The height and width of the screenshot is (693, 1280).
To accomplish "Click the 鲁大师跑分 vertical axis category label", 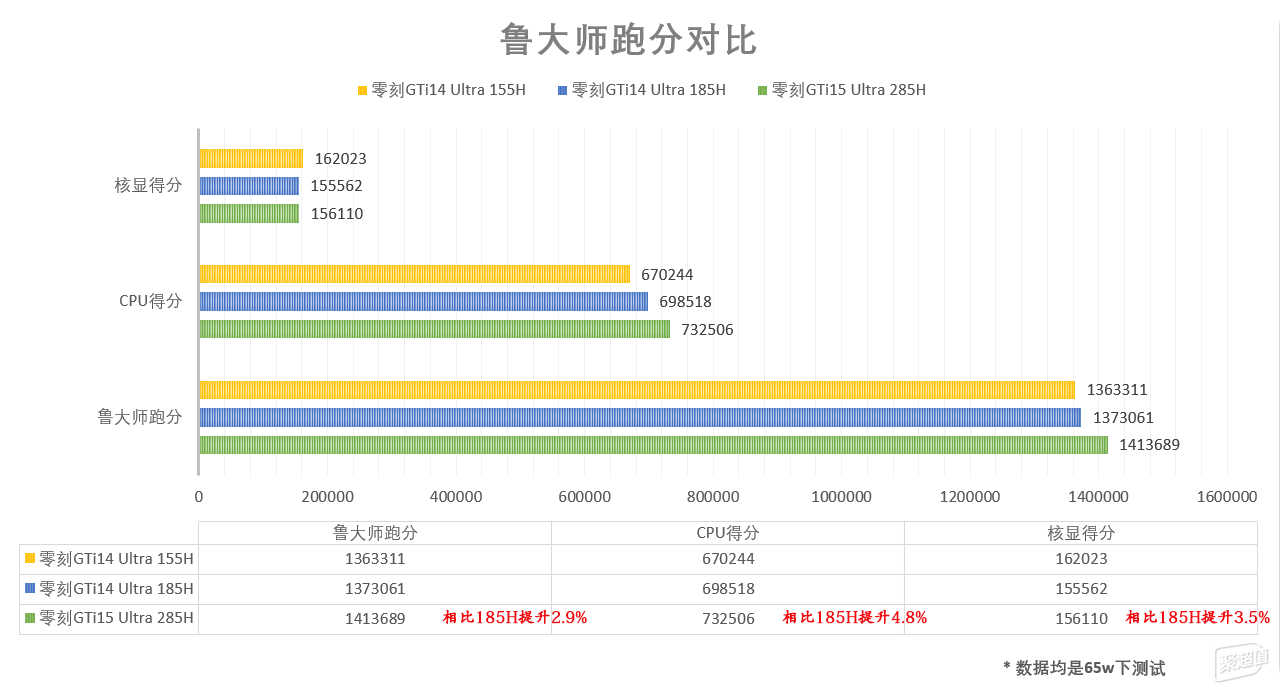I will [140, 417].
